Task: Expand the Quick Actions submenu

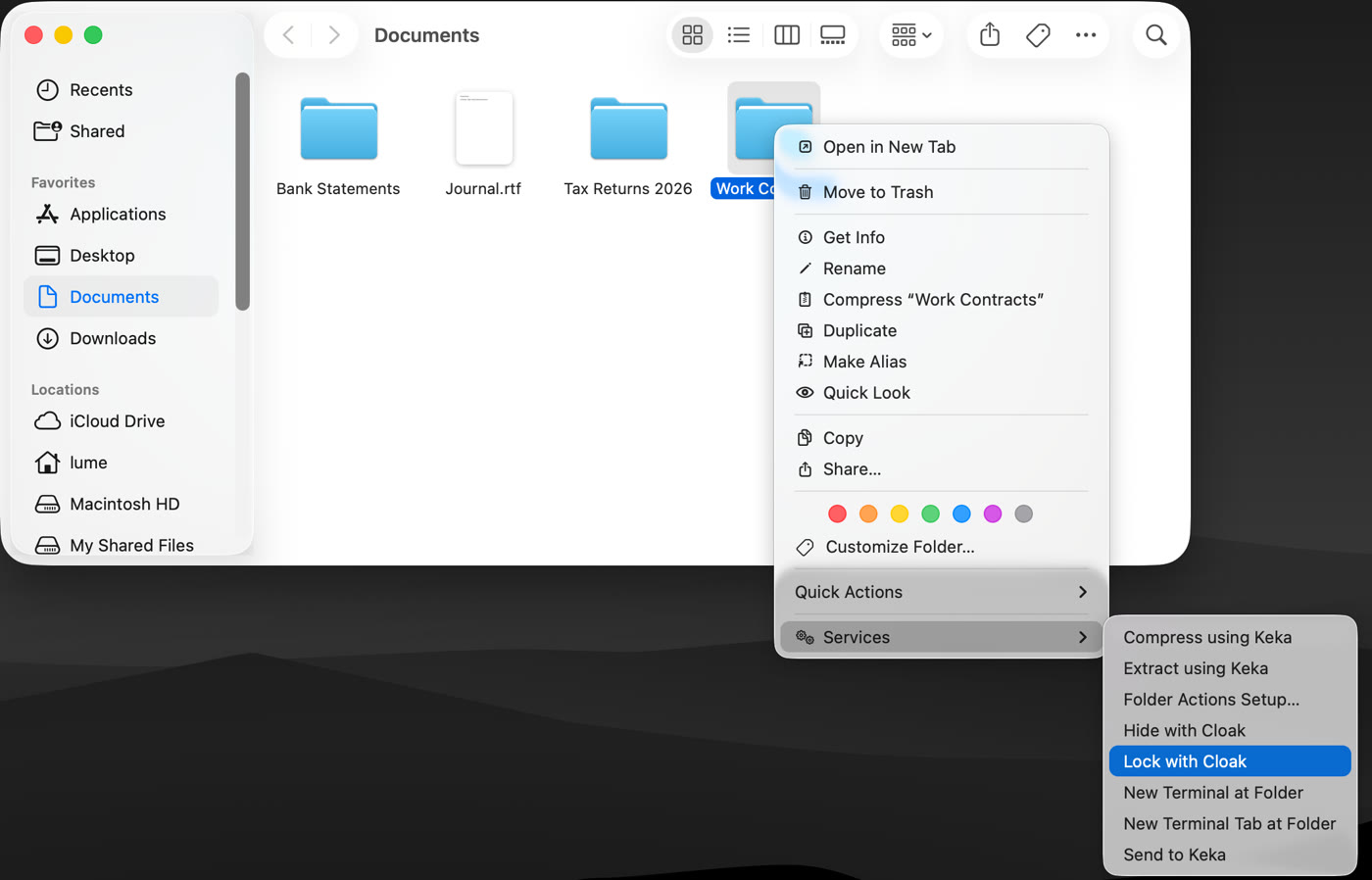Action: [942, 592]
